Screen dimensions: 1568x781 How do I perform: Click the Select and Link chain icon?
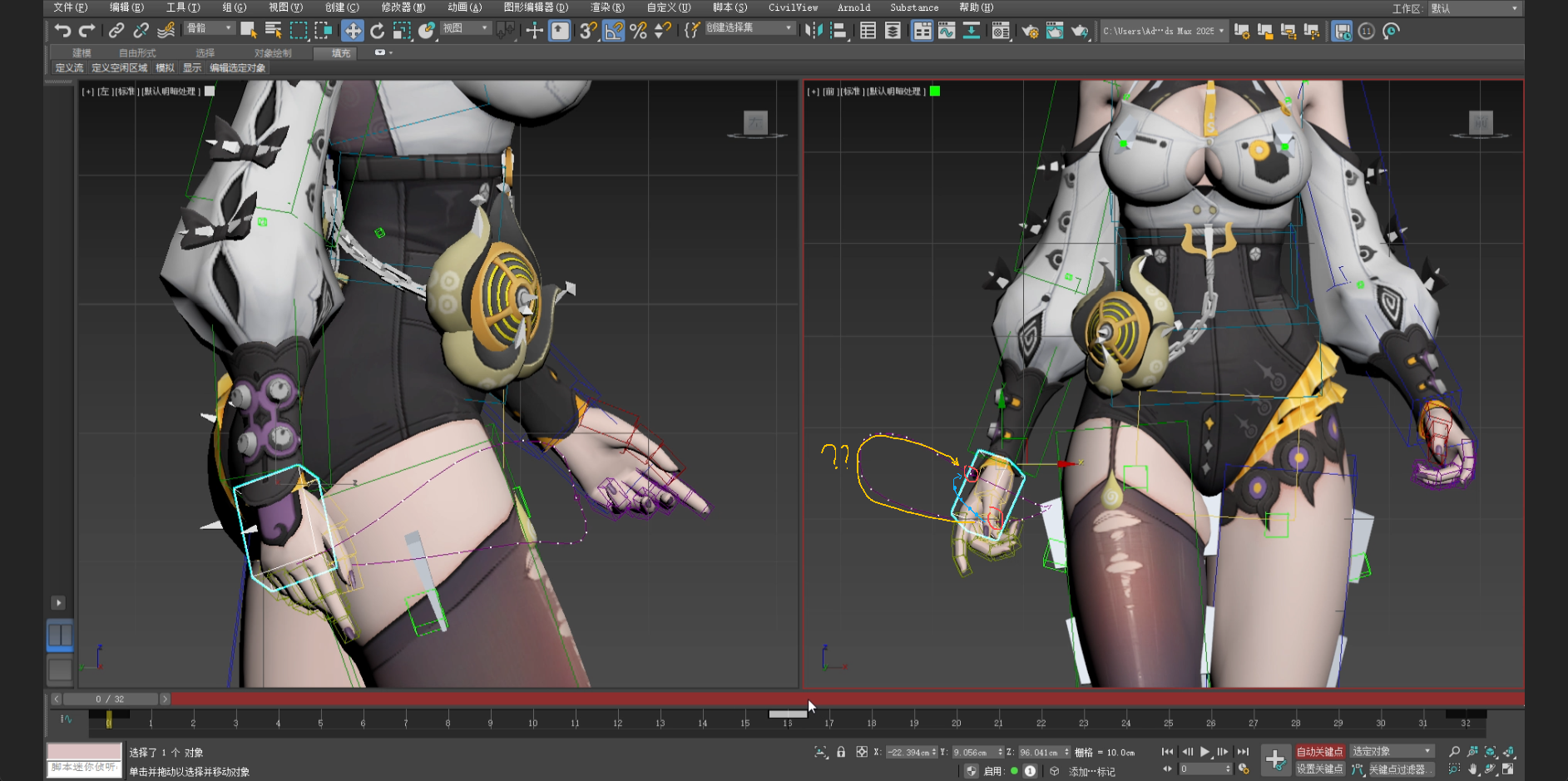pos(116,31)
